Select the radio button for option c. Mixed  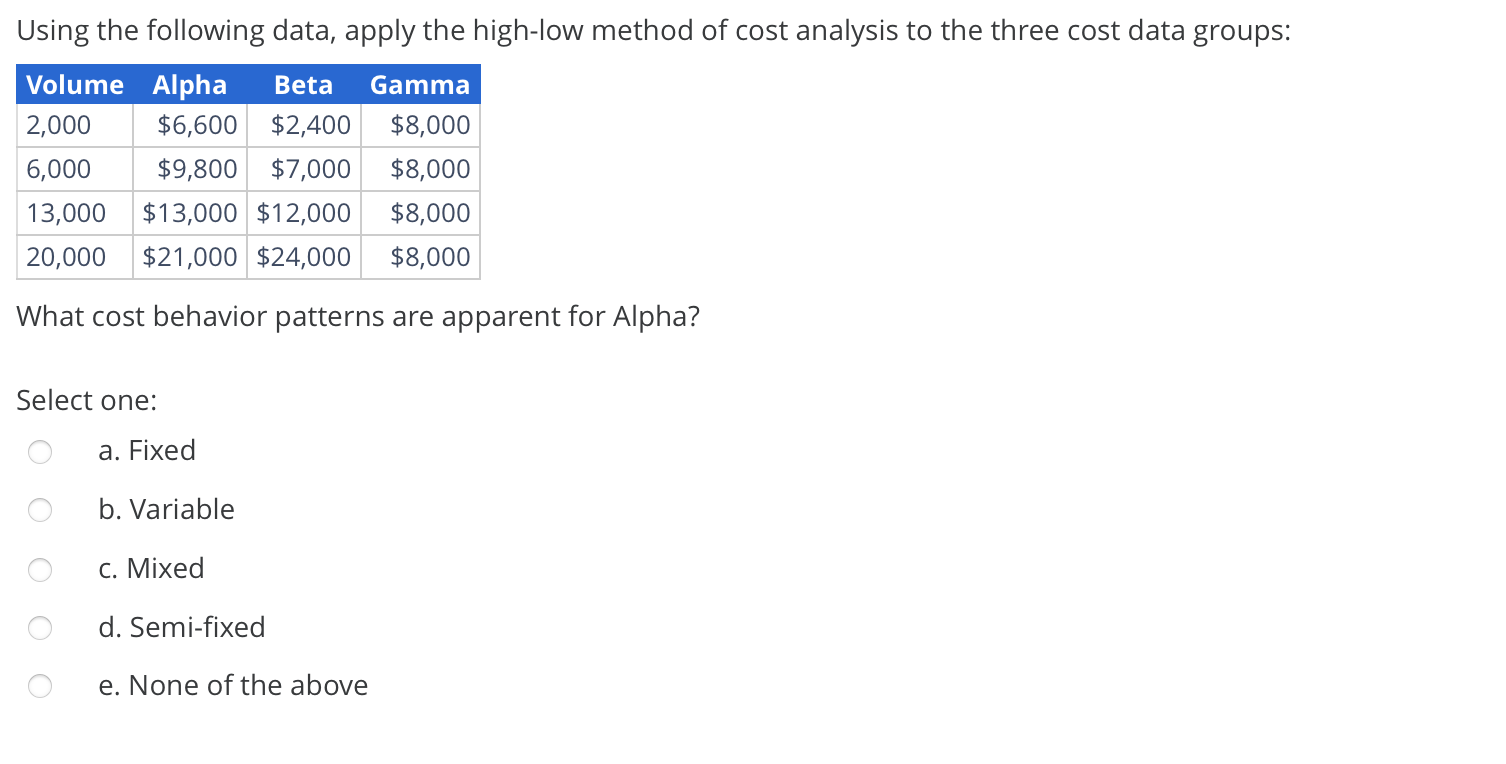(40, 569)
